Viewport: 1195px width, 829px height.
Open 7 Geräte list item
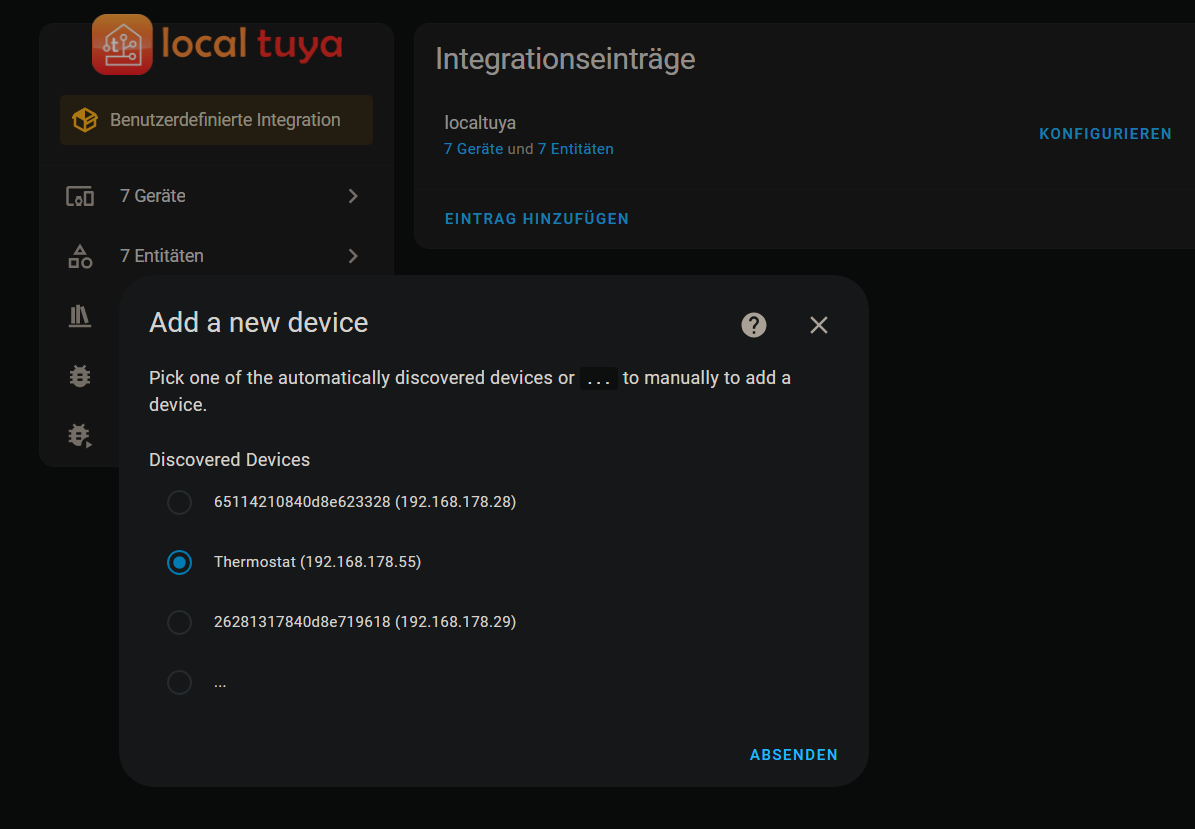tap(216, 196)
